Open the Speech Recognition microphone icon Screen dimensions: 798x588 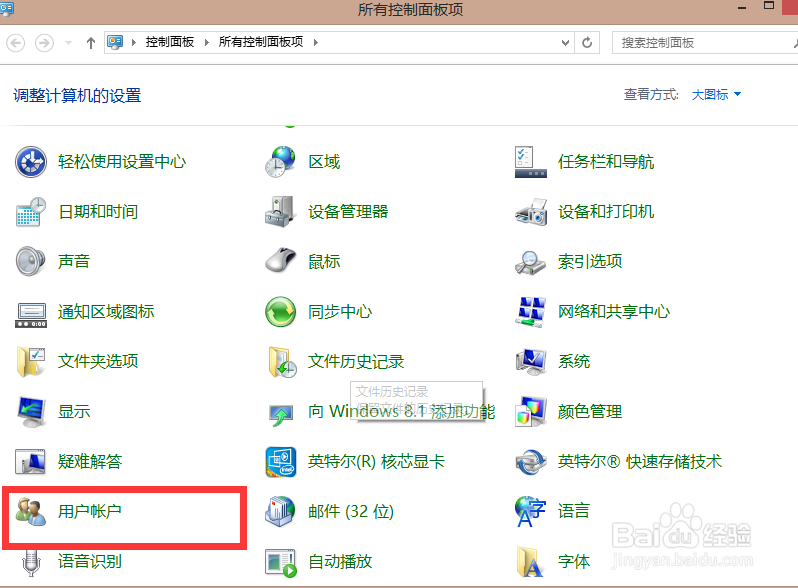pyautogui.click(x=31, y=562)
